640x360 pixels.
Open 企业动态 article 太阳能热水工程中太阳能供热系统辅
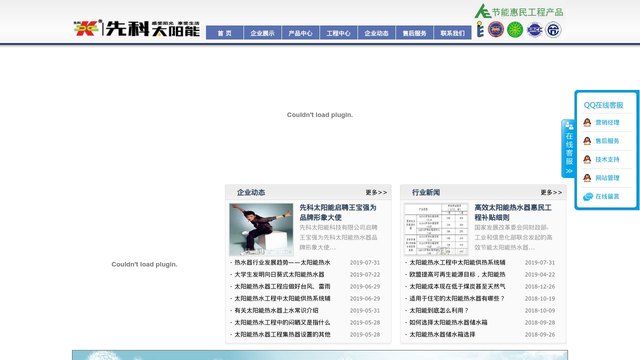282,298
